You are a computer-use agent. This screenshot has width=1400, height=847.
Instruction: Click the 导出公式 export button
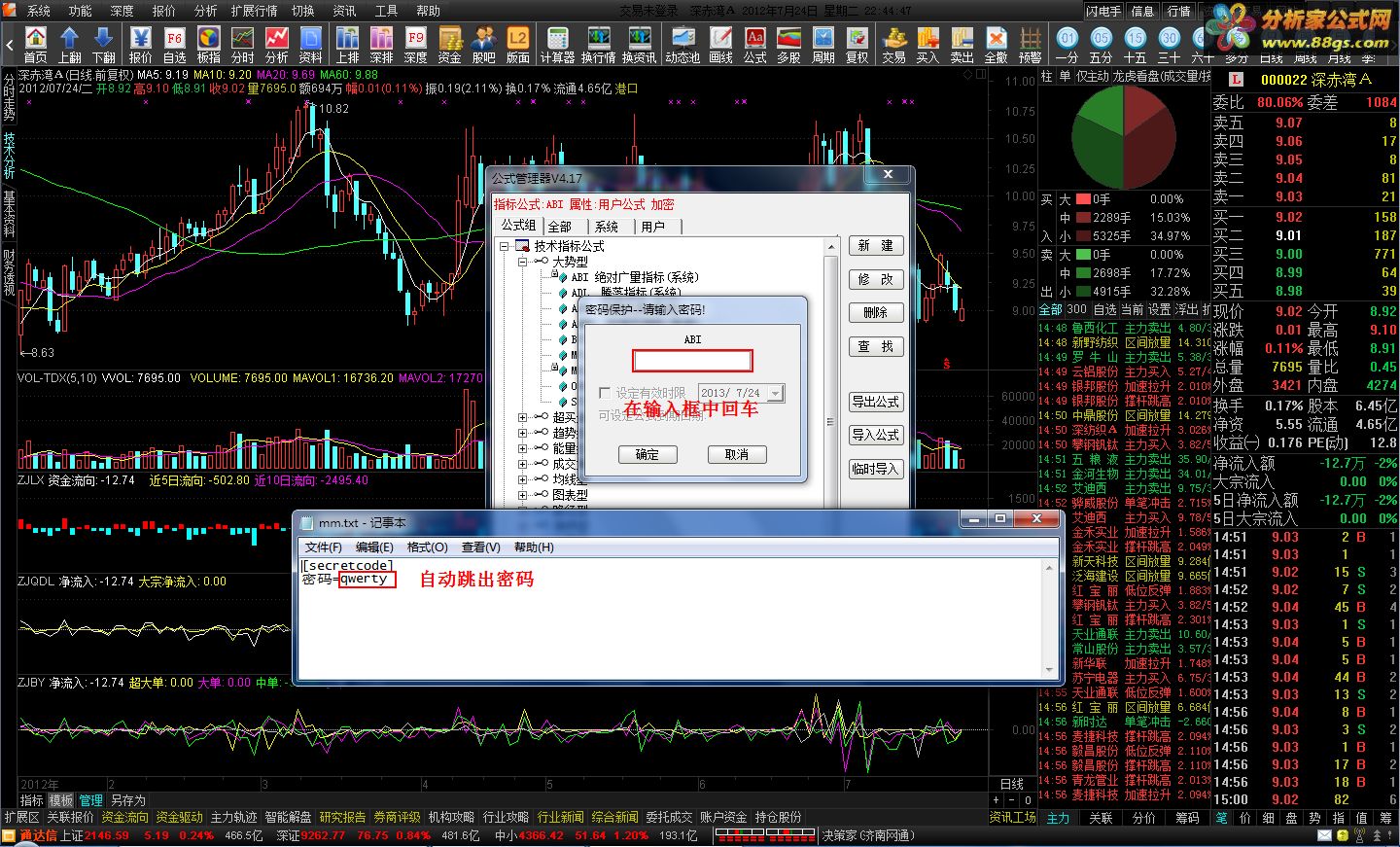(876, 402)
